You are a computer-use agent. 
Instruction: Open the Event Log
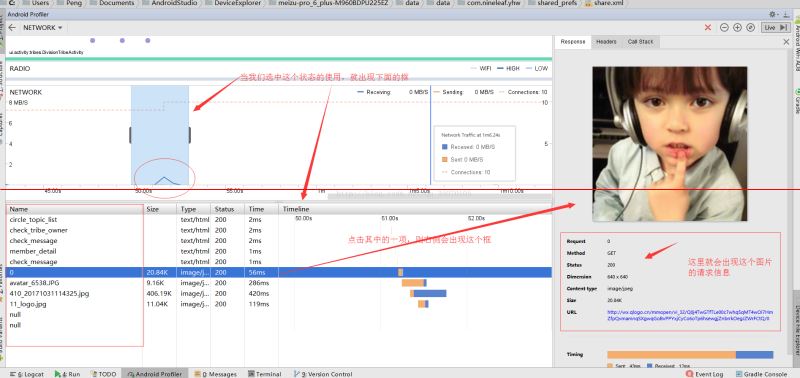pos(705,374)
